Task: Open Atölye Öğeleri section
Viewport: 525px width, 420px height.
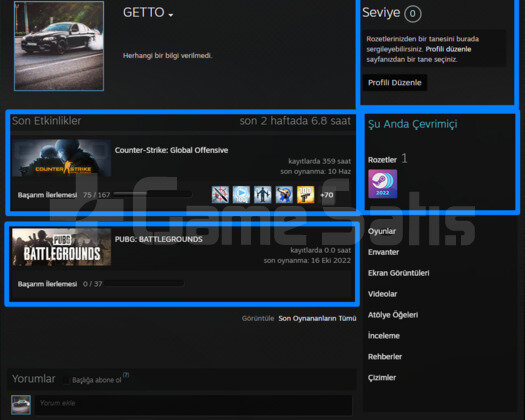Action: pyautogui.click(x=393, y=315)
